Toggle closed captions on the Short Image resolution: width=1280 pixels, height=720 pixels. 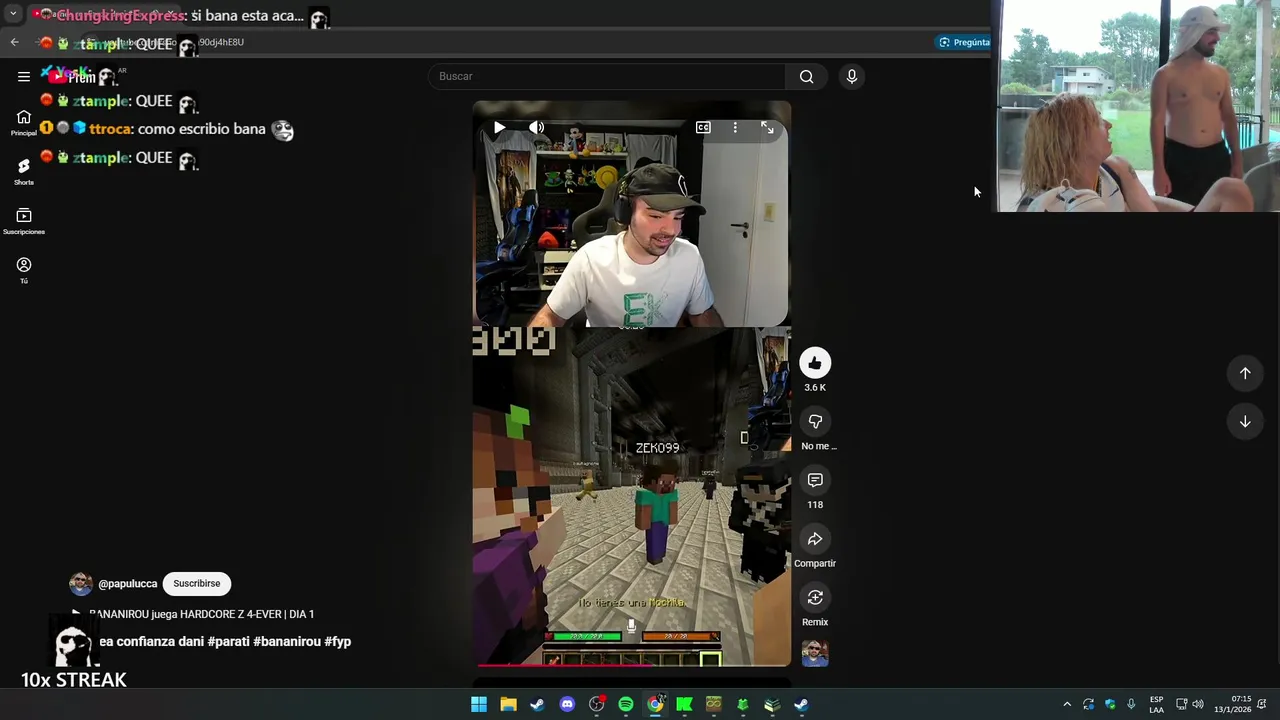pyautogui.click(x=703, y=127)
